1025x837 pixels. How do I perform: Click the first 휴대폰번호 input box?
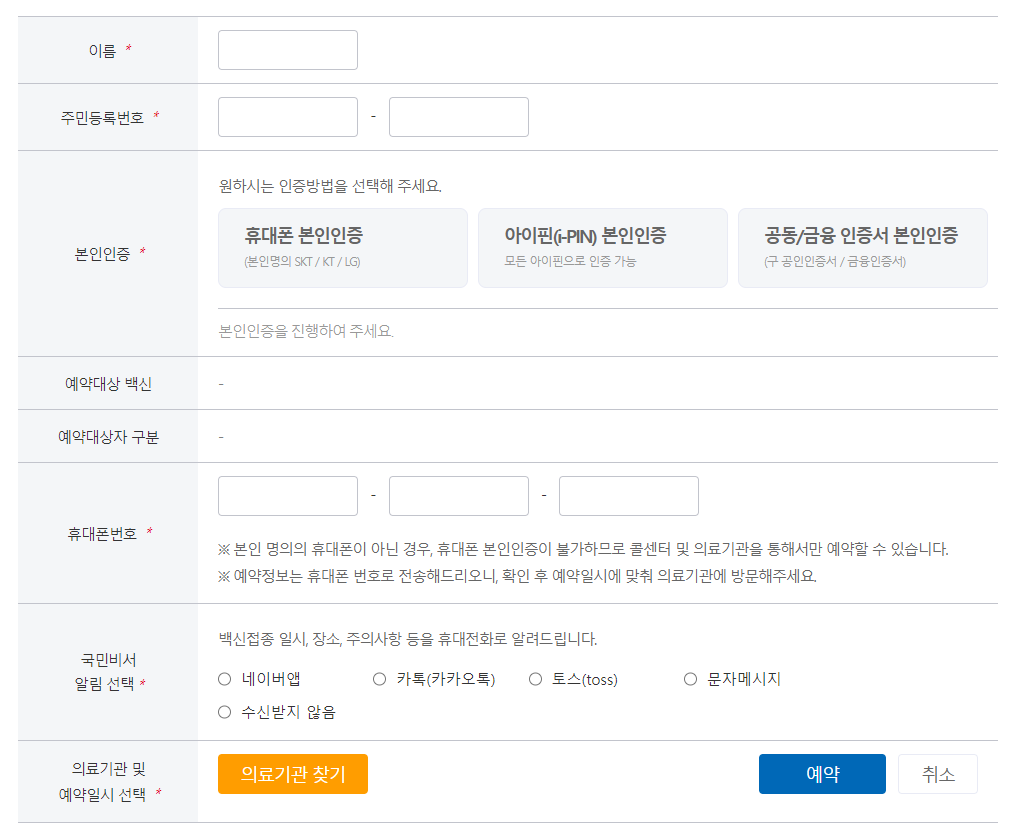coord(288,496)
